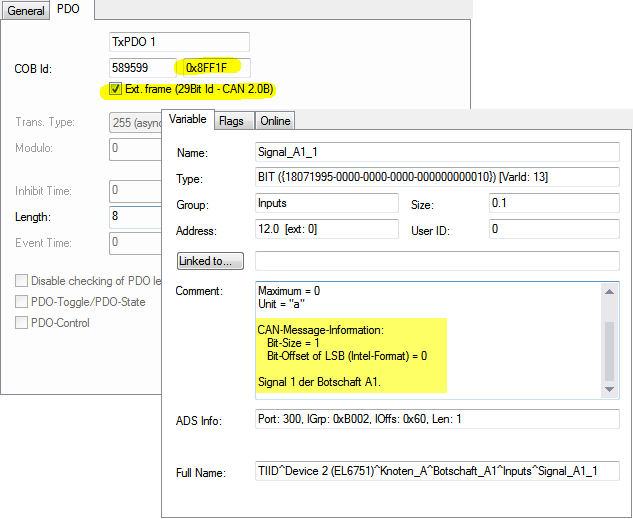Click the Comment scrollbar down arrow
The width and height of the screenshot is (633, 519).
coord(610,389)
